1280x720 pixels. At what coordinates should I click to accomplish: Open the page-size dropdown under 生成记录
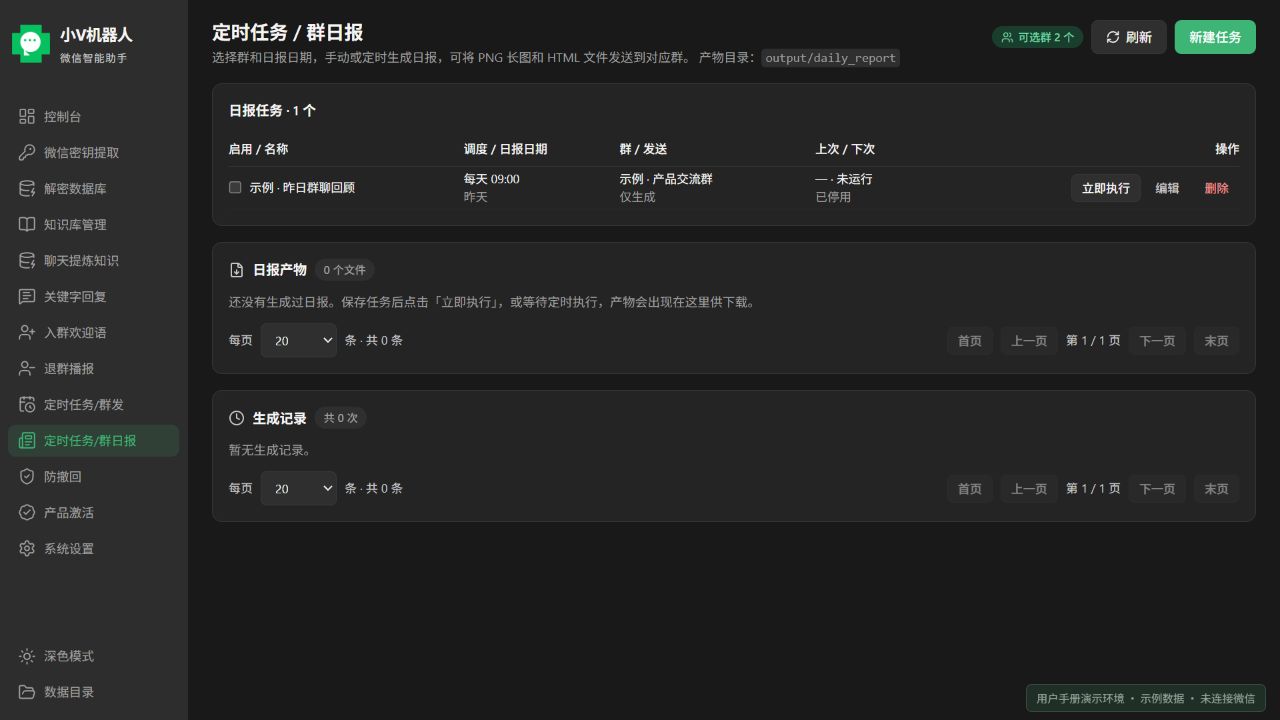299,489
